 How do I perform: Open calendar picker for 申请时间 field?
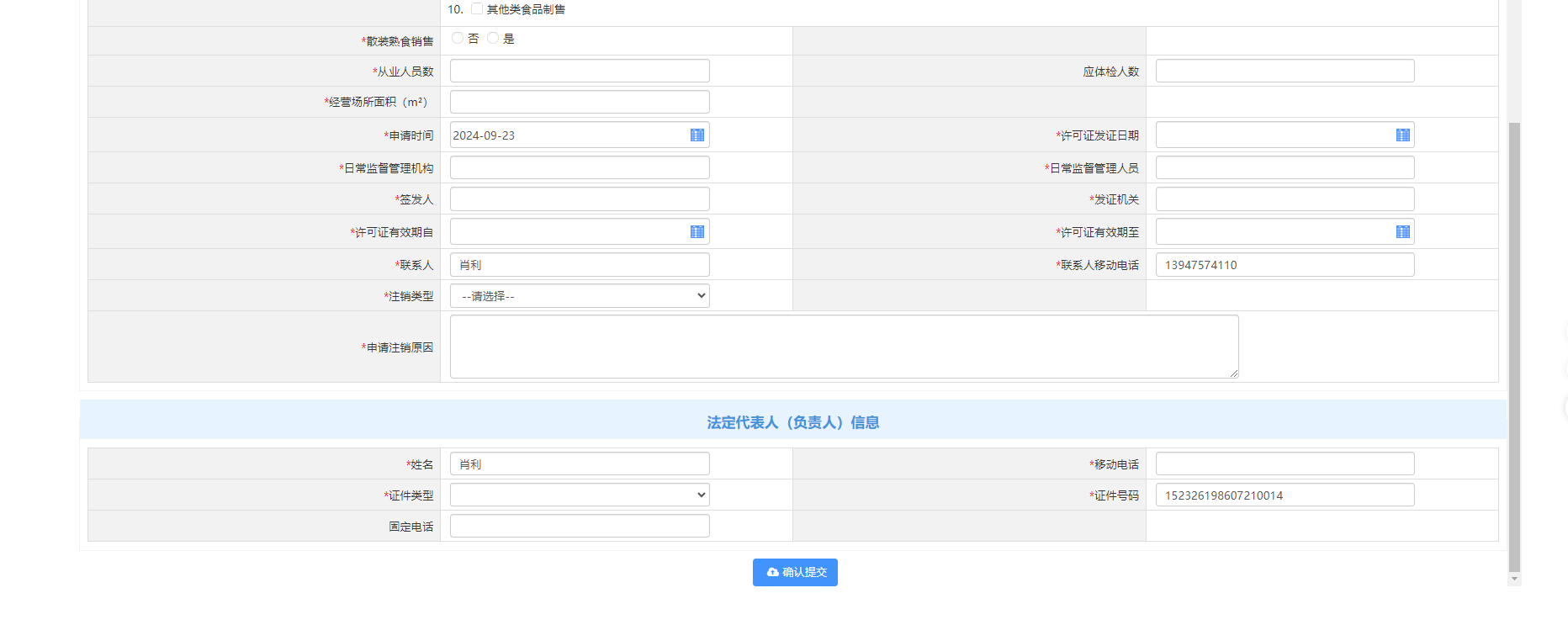pyautogui.click(x=697, y=135)
